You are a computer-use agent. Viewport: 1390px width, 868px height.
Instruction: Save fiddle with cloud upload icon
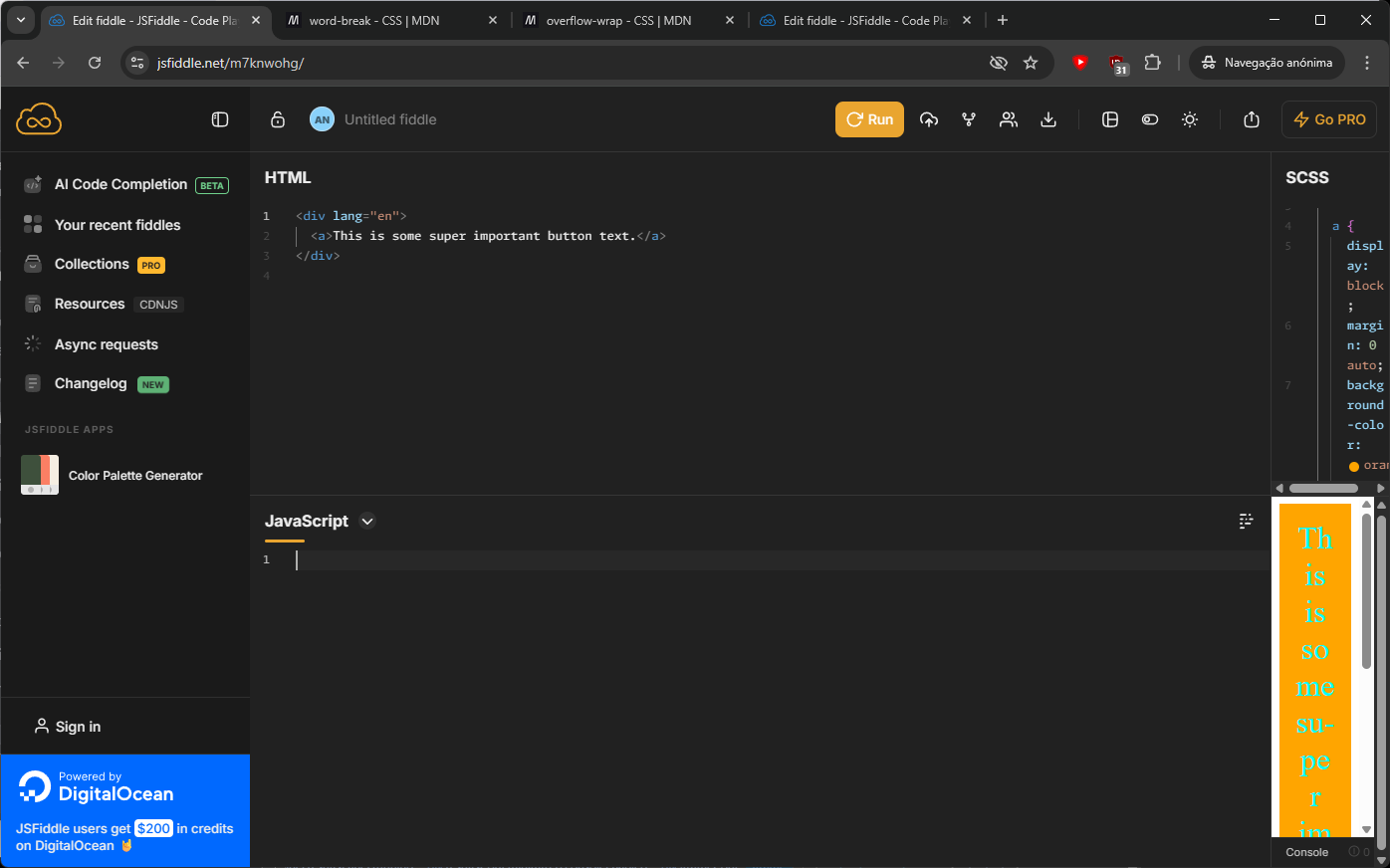929,119
